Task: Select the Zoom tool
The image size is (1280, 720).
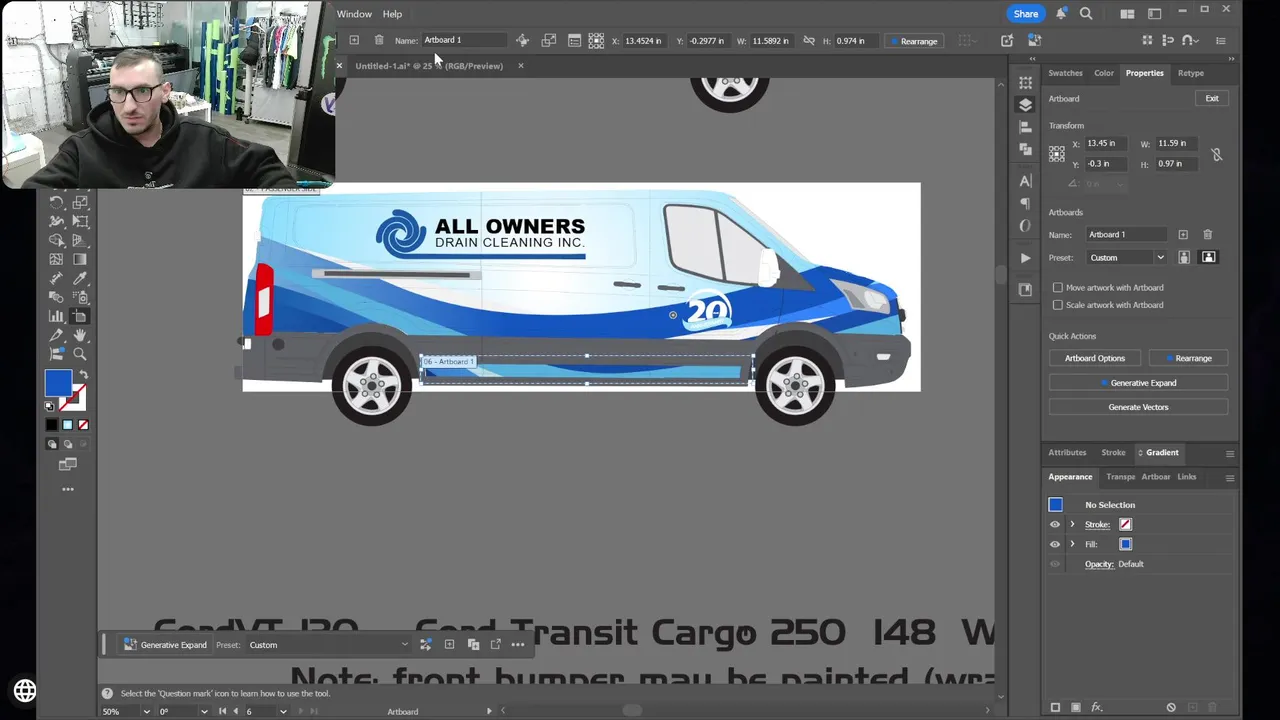Action: coord(80,354)
